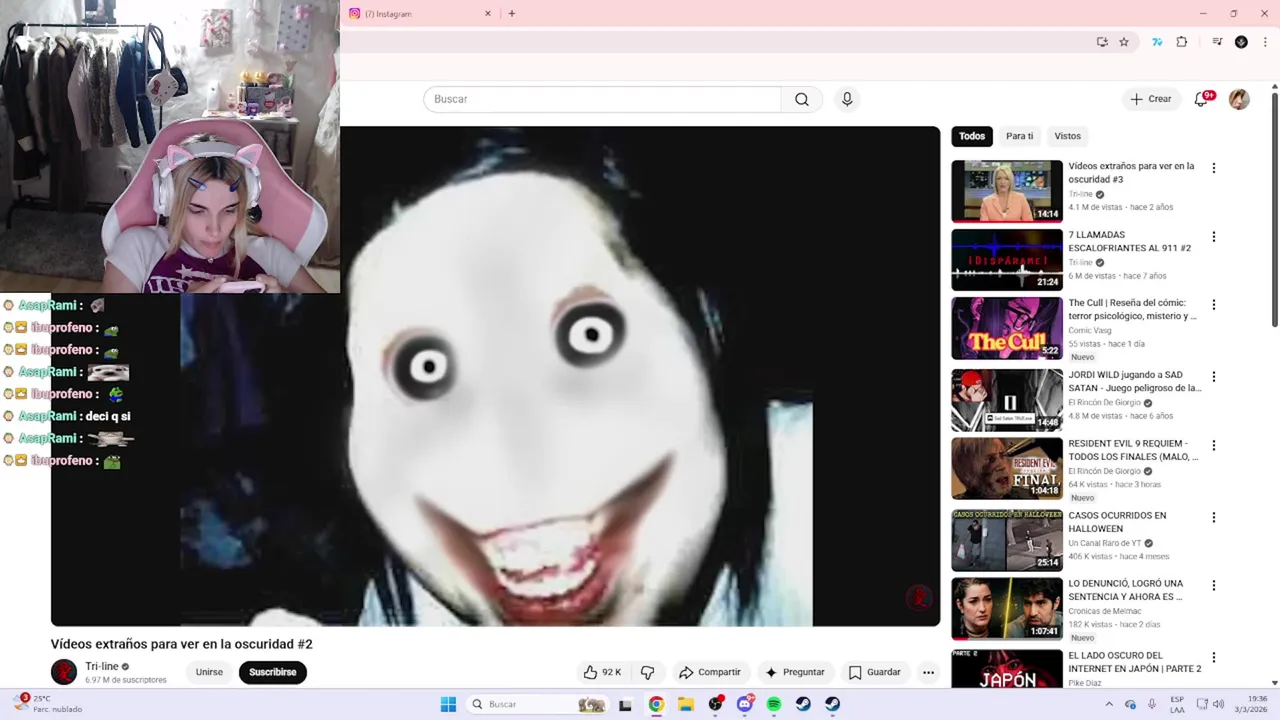Click the ESP LAA language indicator
This screenshot has height=720, width=1280.
point(1177,704)
